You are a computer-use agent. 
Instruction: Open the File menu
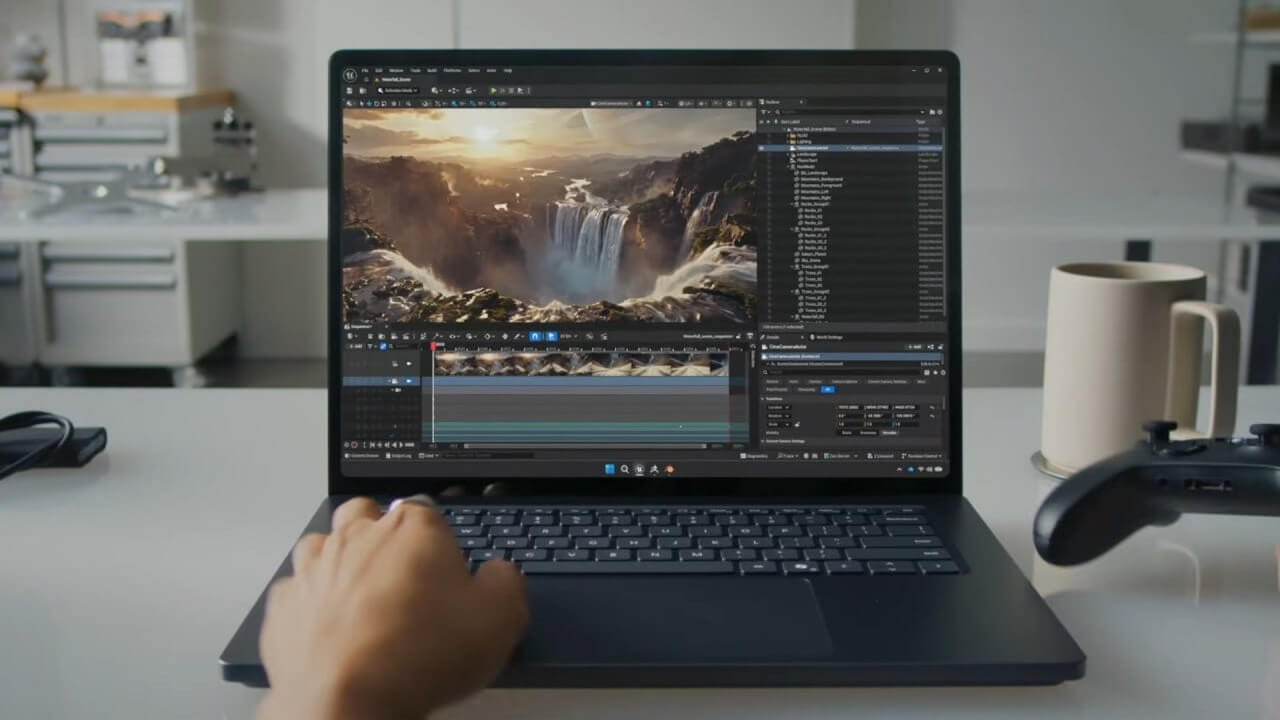click(365, 70)
